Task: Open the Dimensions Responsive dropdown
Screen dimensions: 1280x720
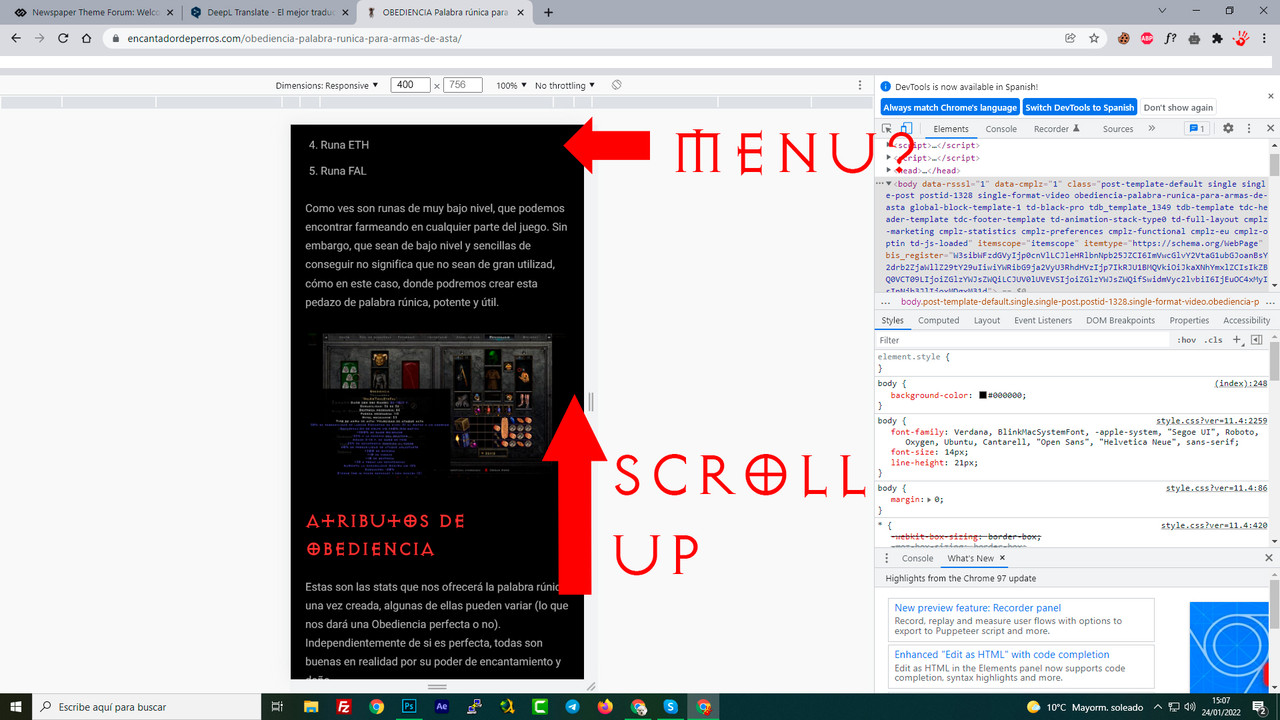Action: (327, 85)
